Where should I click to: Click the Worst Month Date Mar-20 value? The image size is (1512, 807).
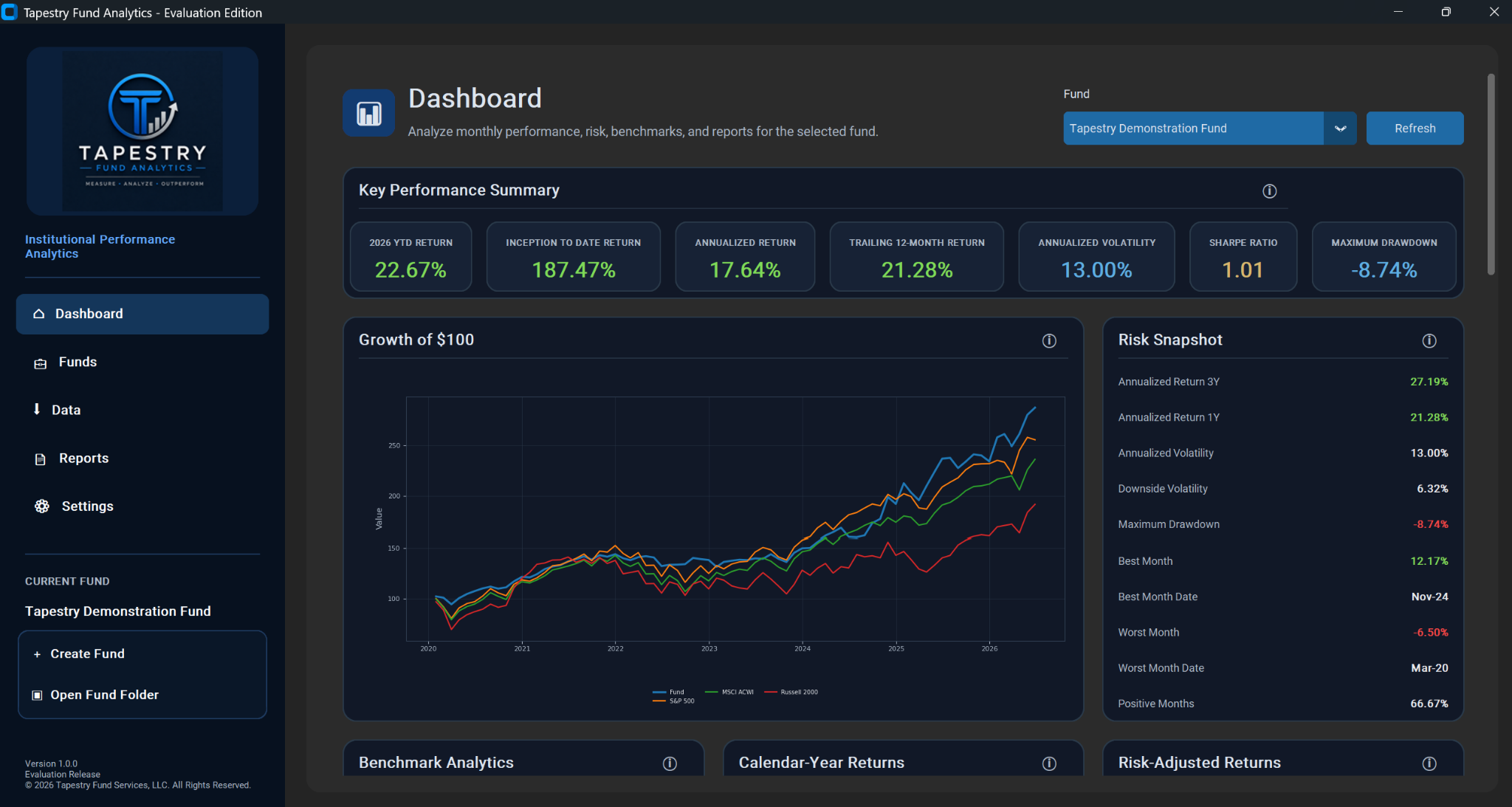[1429, 668]
